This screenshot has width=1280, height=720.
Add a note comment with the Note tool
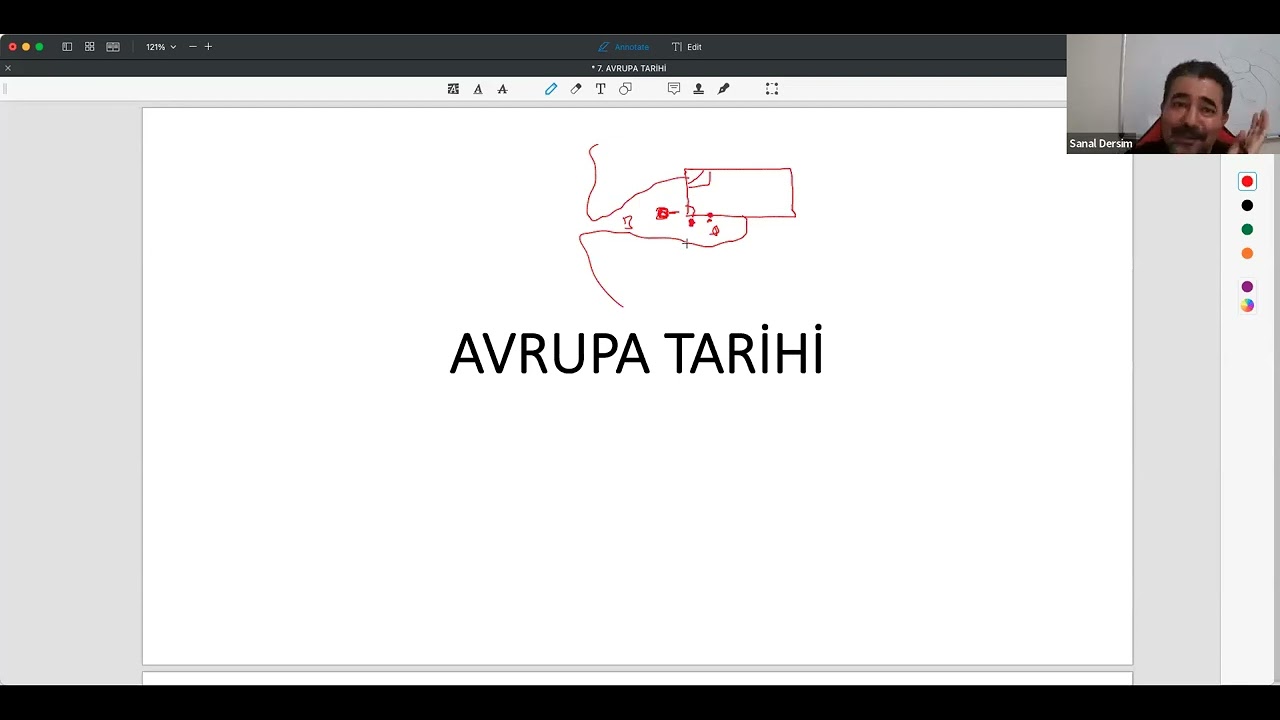(674, 89)
